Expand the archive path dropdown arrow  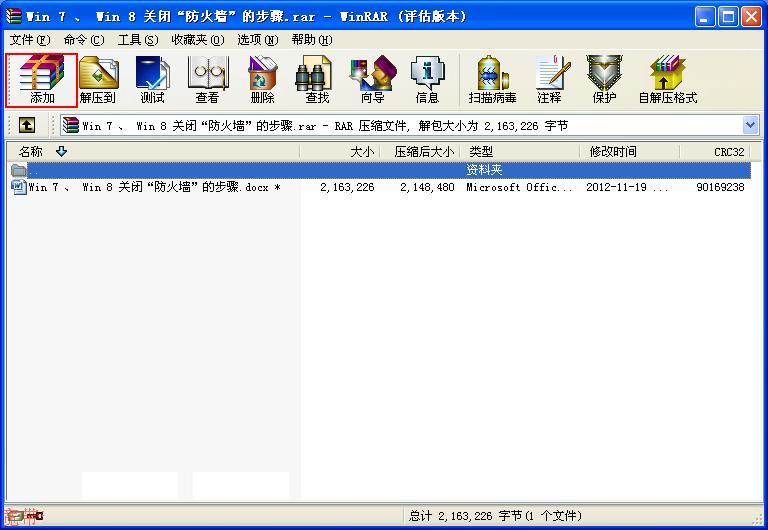pyautogui.click(x=750, y=125)
